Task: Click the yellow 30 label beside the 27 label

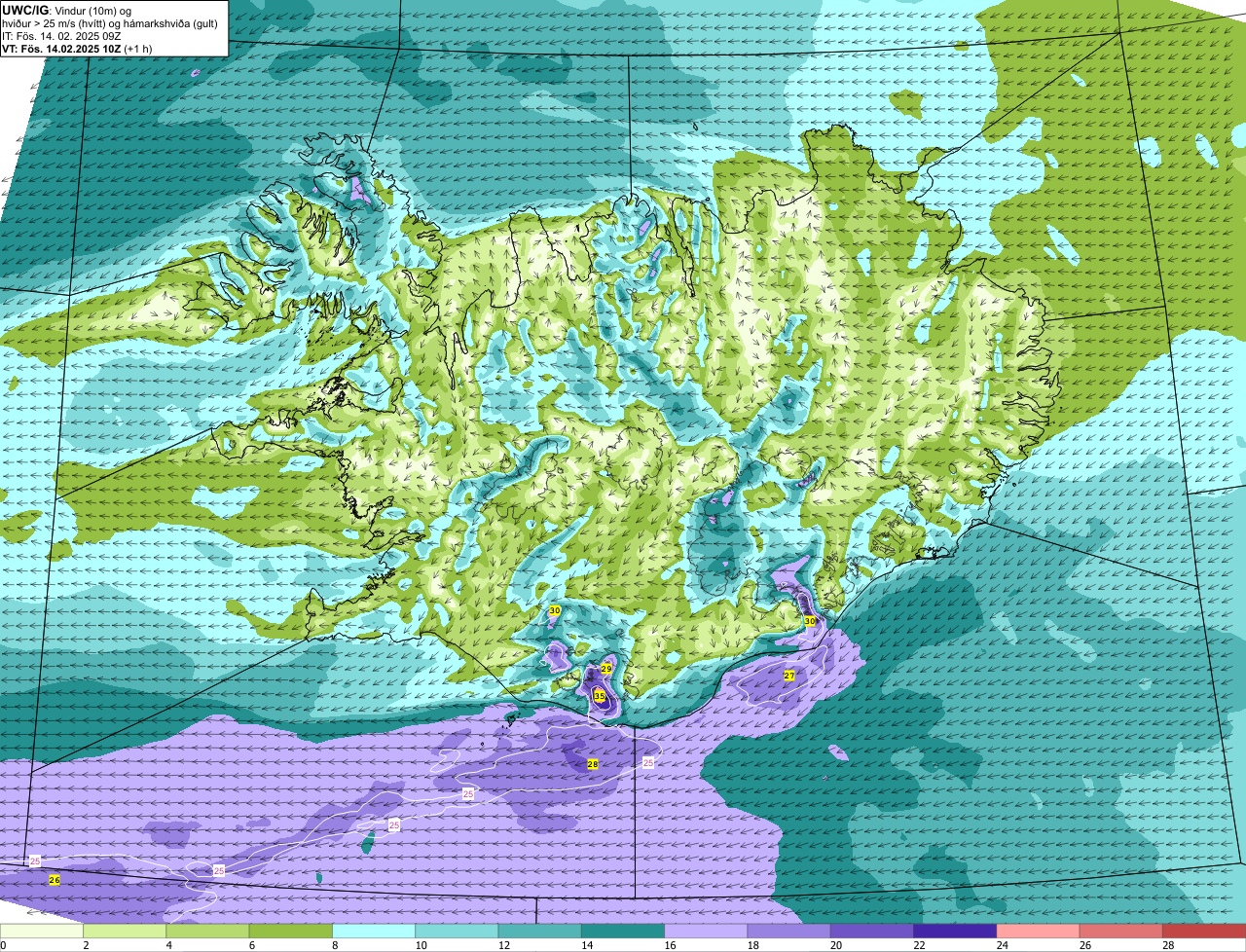Action: (809, 621)
